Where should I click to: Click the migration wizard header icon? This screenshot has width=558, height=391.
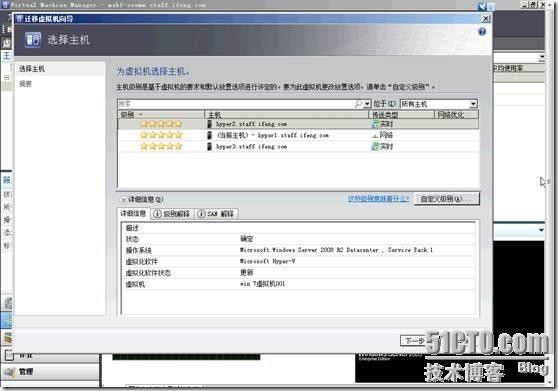click(33, 40)
